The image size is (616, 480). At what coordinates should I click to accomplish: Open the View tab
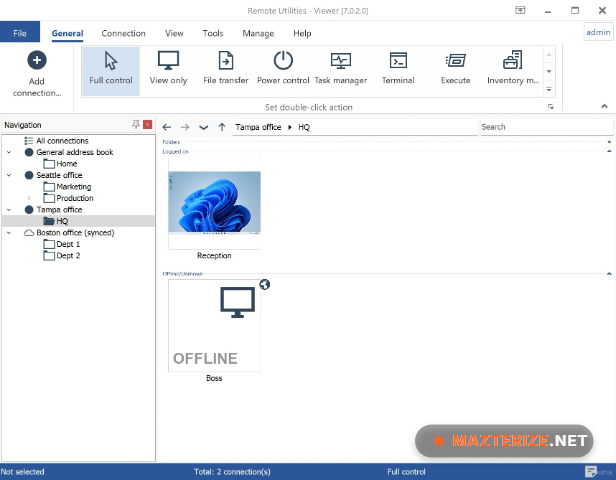(174, 33)
